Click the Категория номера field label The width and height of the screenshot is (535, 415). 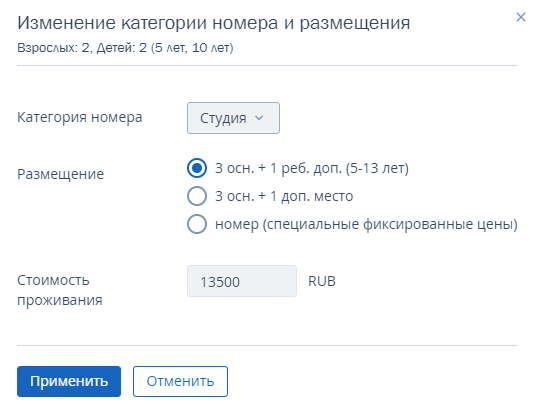[x=79, y=117]
